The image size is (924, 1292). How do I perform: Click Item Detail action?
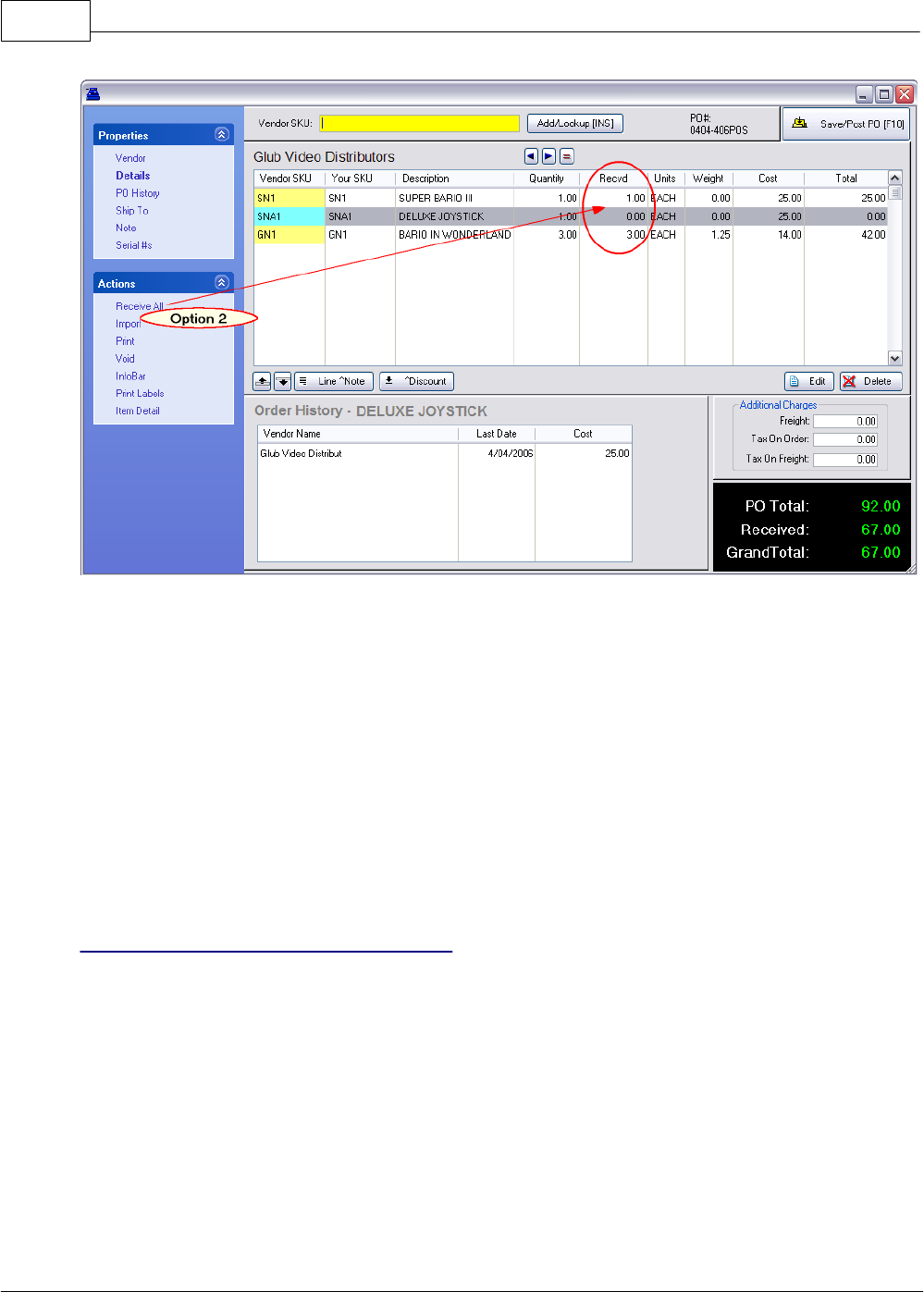point(138,411)
